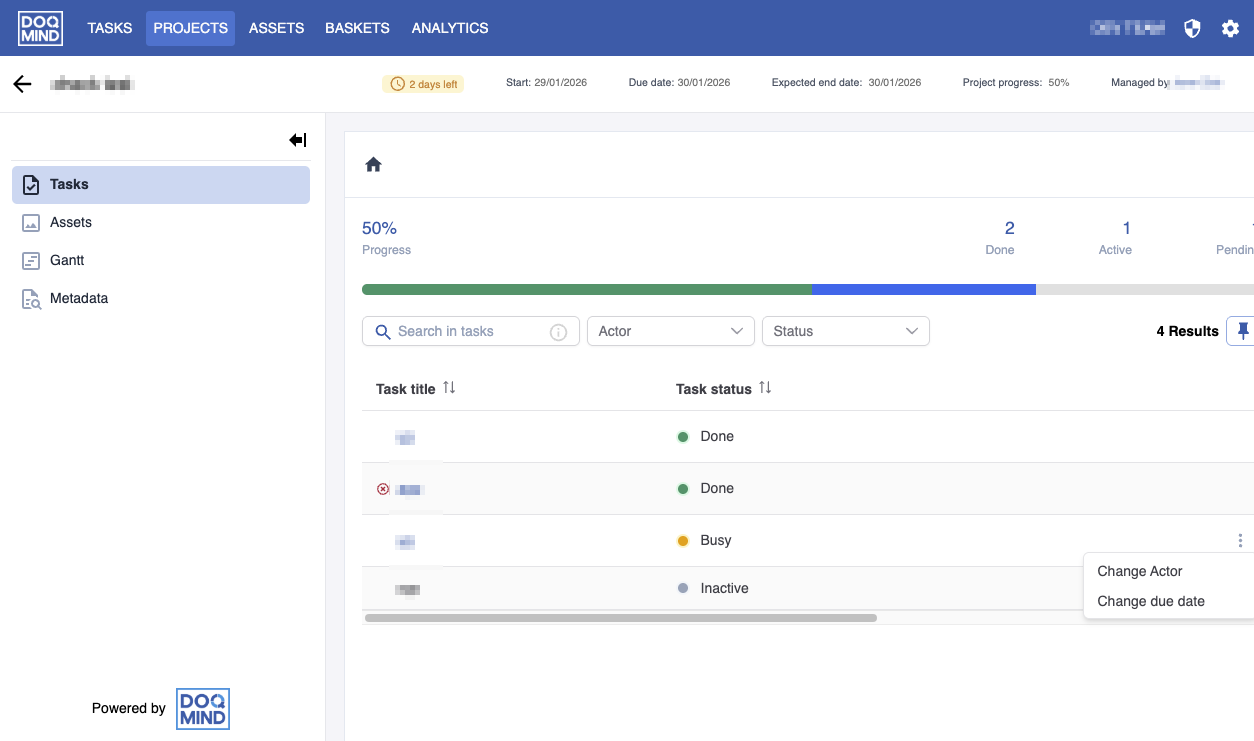Open the three-dot menu on Busy task

click(1240, 541)
